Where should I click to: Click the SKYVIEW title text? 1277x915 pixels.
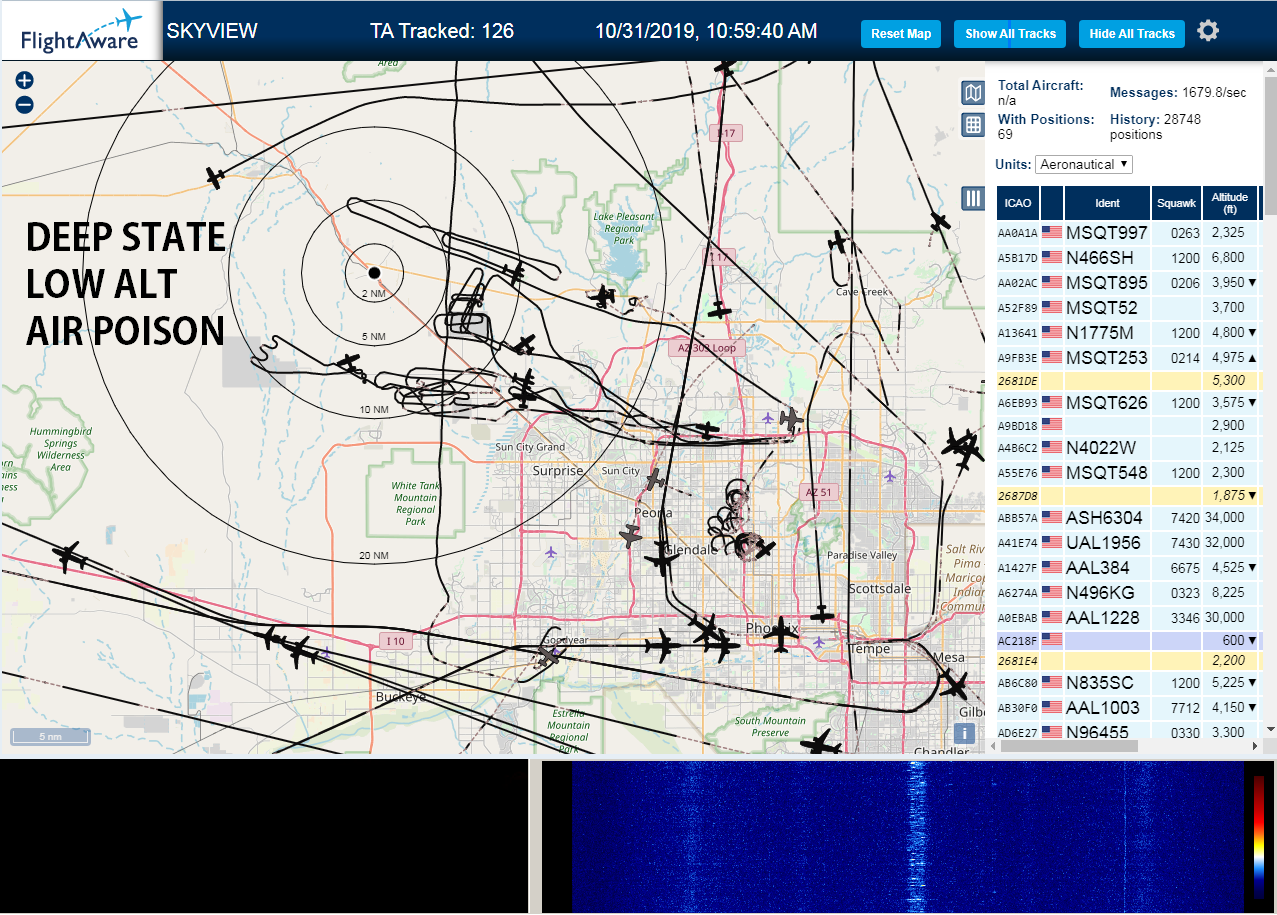tap(212, 31)
